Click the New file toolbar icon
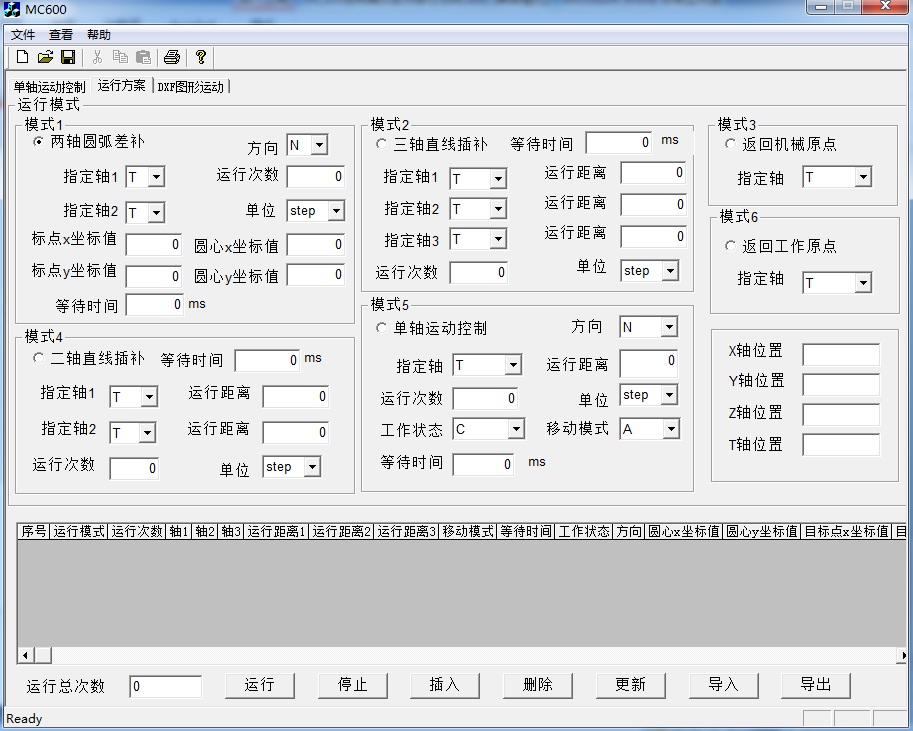This screenshot has height=731, width=913. (22, 58)
